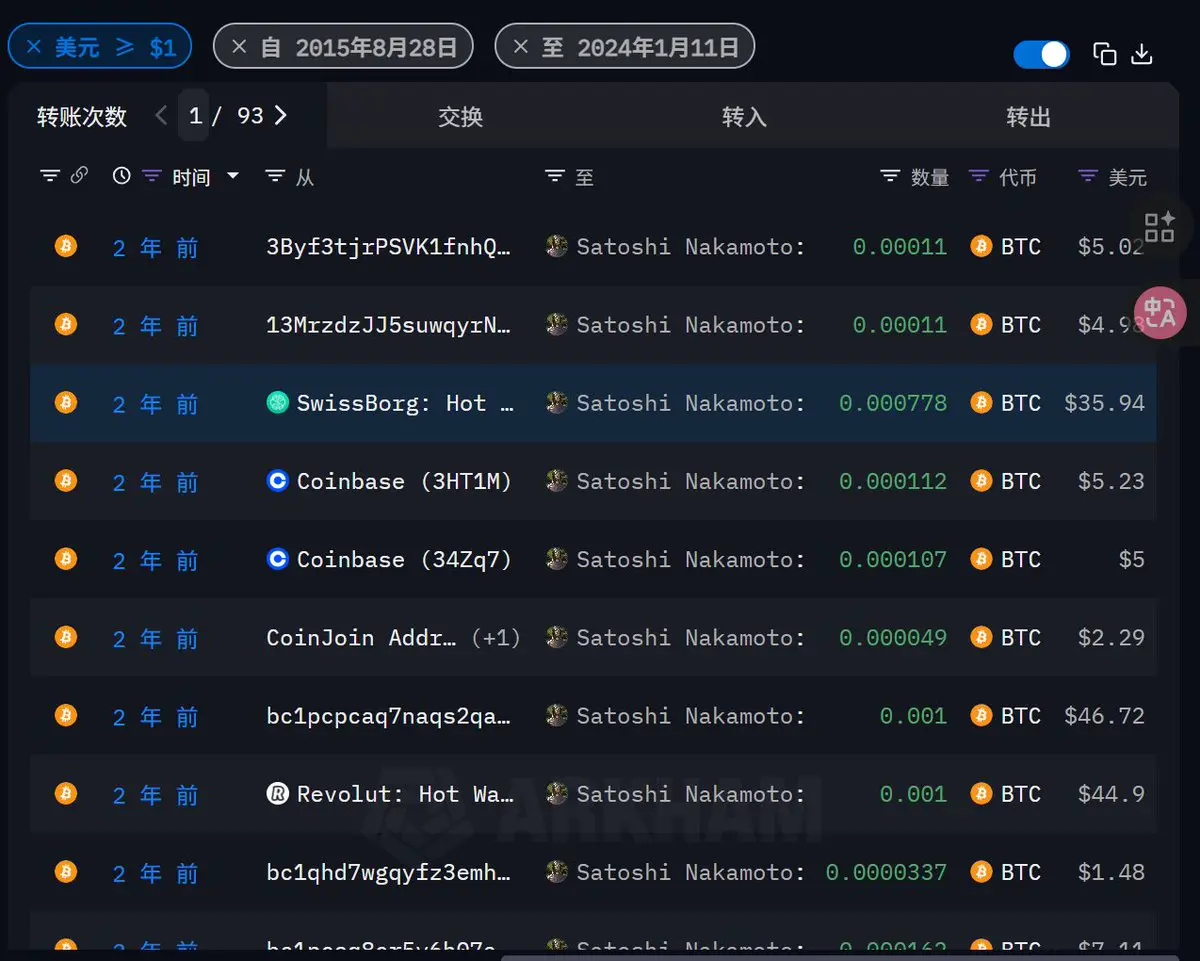Expand the (+1) extra senders in CoinJoin row
1200x961 pixels.
[x=496, y=637]
